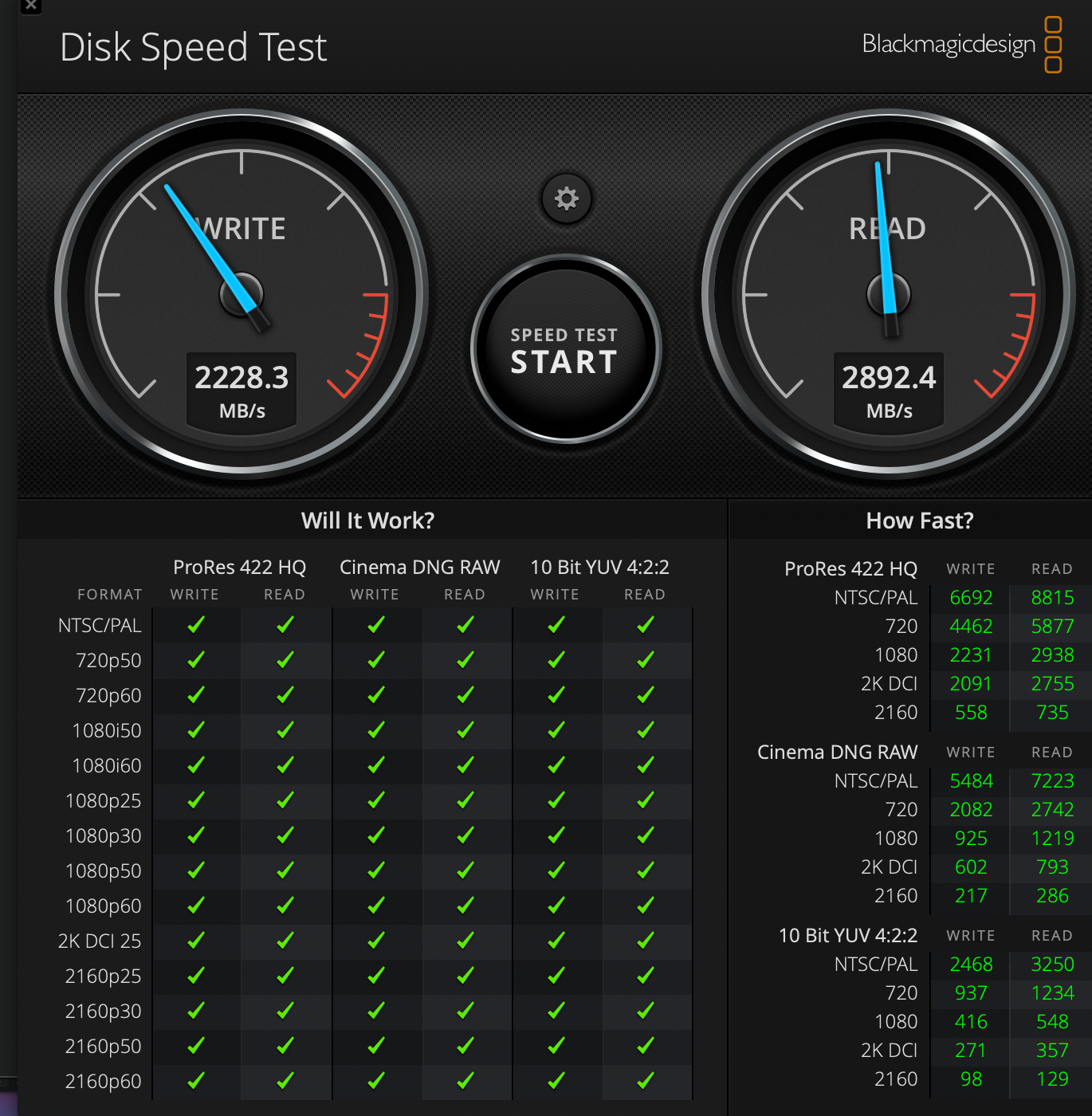Image resolution: width=1092 pixels, height=1116 pixels.
Task: Click the 'Disk Speed Test' title text
Action: [194, 47]
